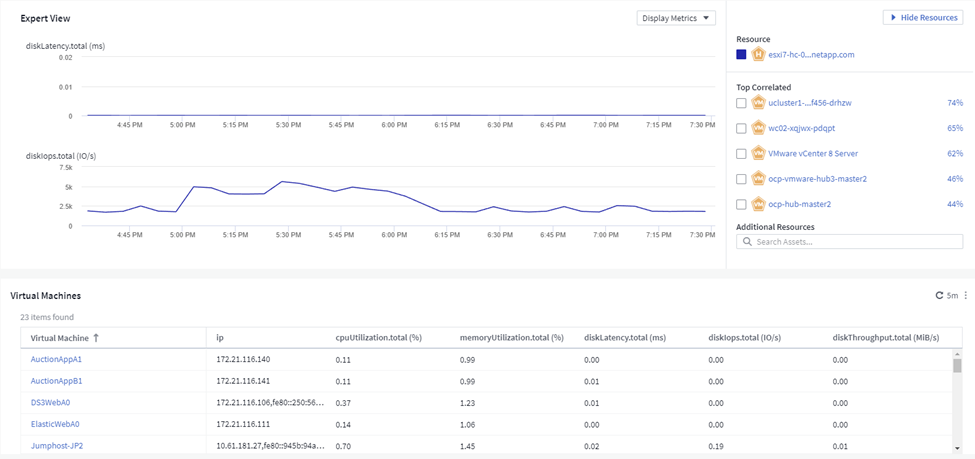The width and height of the screenshot is (975, 459).
Task: Tick the ocp-hub-master2 checkbox
Action: pos(741,204)
